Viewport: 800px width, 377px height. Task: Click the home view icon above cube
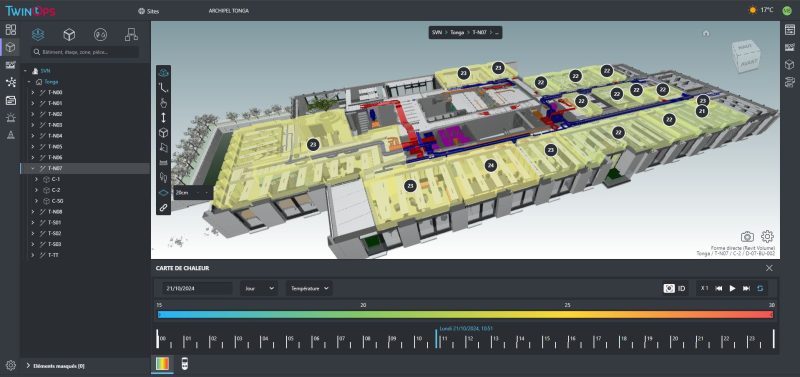(706, 33)
